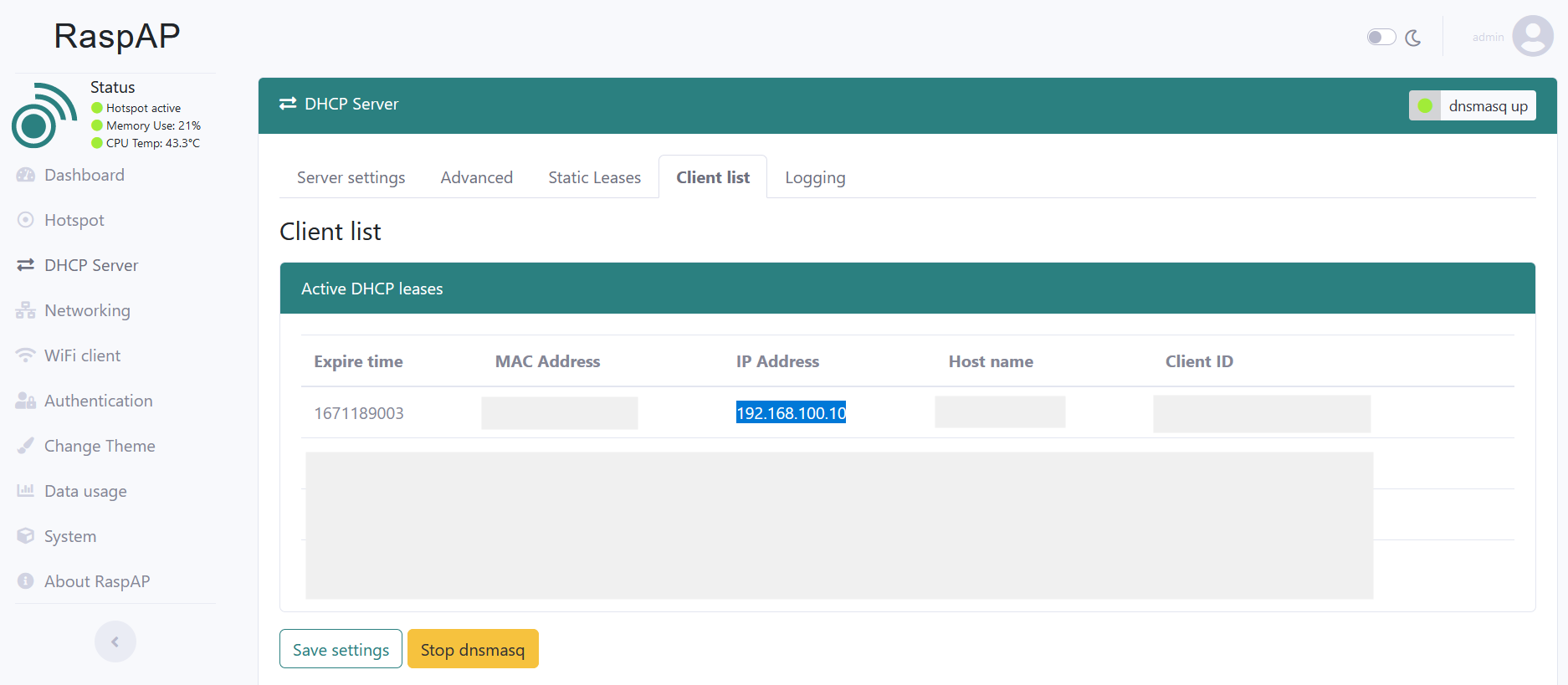Open Data usage in the sidebar
This screenshot has height=685, width=1568.
[85, 491]
